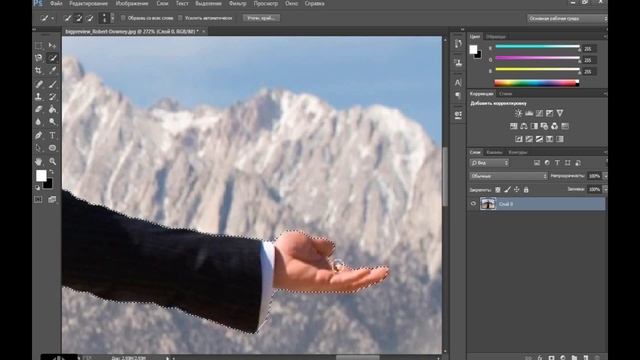
Task: Open the Paragraph panel icon
Action: 458,95
